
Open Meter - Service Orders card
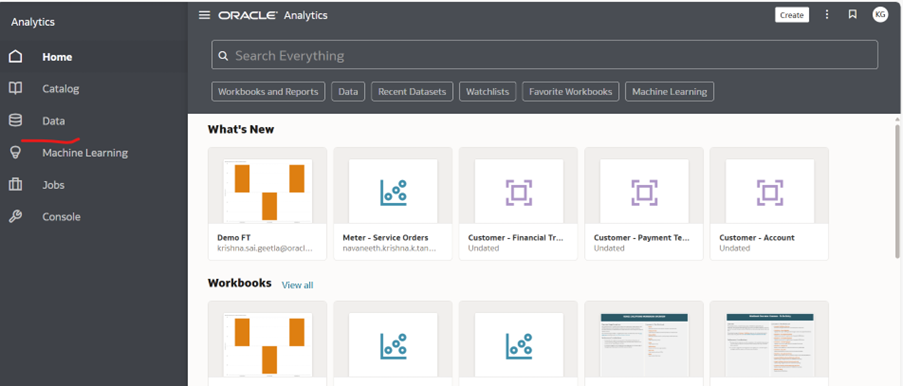click(393, 204)
